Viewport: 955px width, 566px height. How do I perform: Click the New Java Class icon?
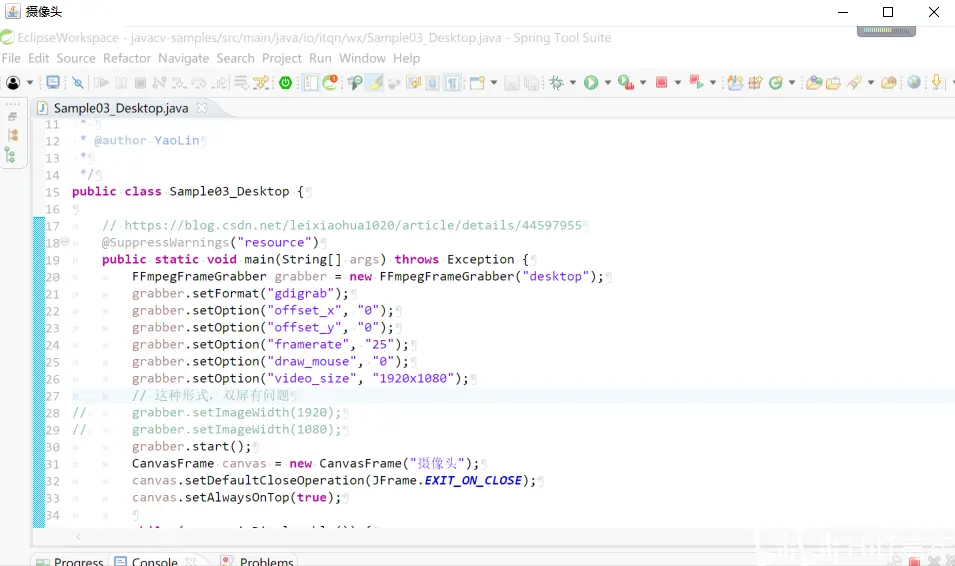(775, 82)
